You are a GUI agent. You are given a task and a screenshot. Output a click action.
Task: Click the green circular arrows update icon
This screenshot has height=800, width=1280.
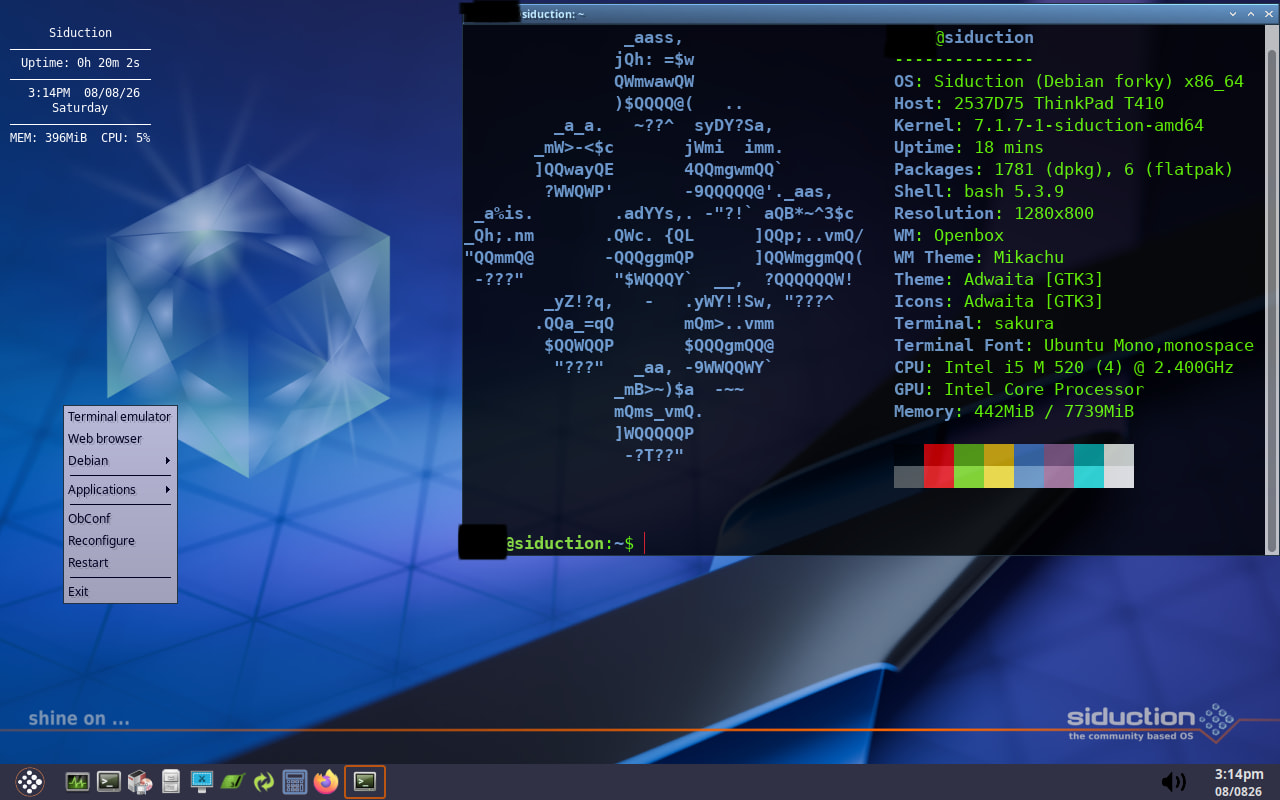(x=264, y=782)
